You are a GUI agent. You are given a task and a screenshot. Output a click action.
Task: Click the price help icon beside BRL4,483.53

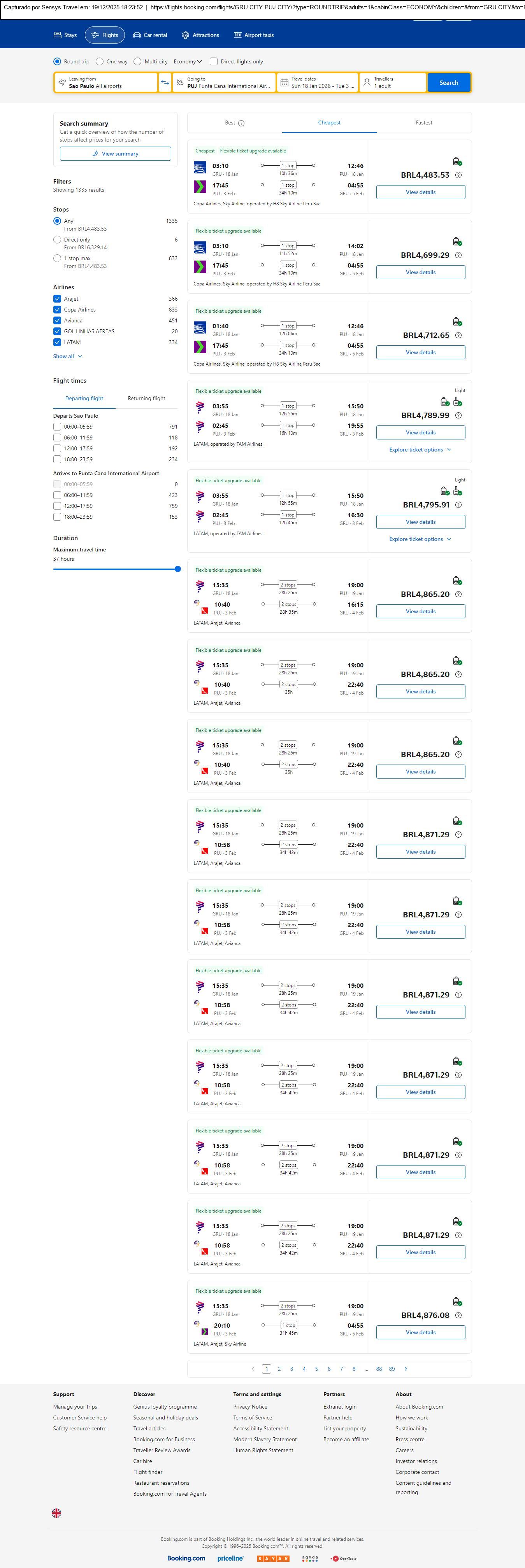458,175
